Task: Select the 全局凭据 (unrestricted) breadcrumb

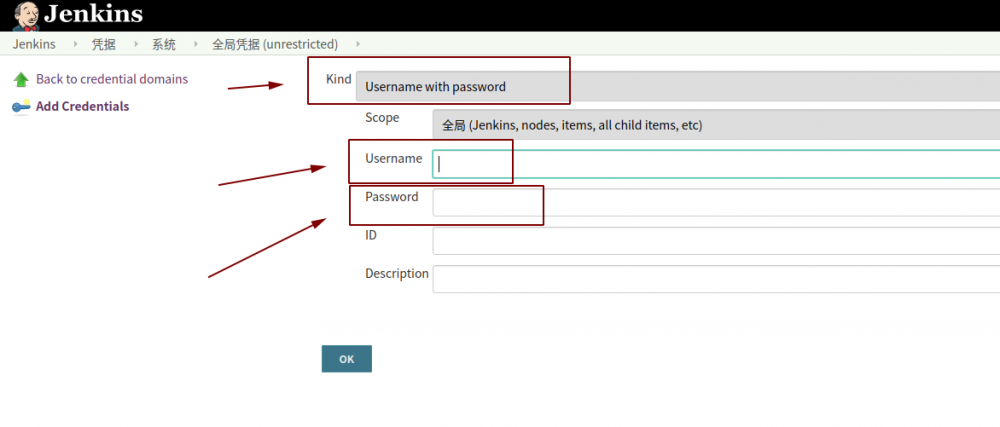Action: 275,44
